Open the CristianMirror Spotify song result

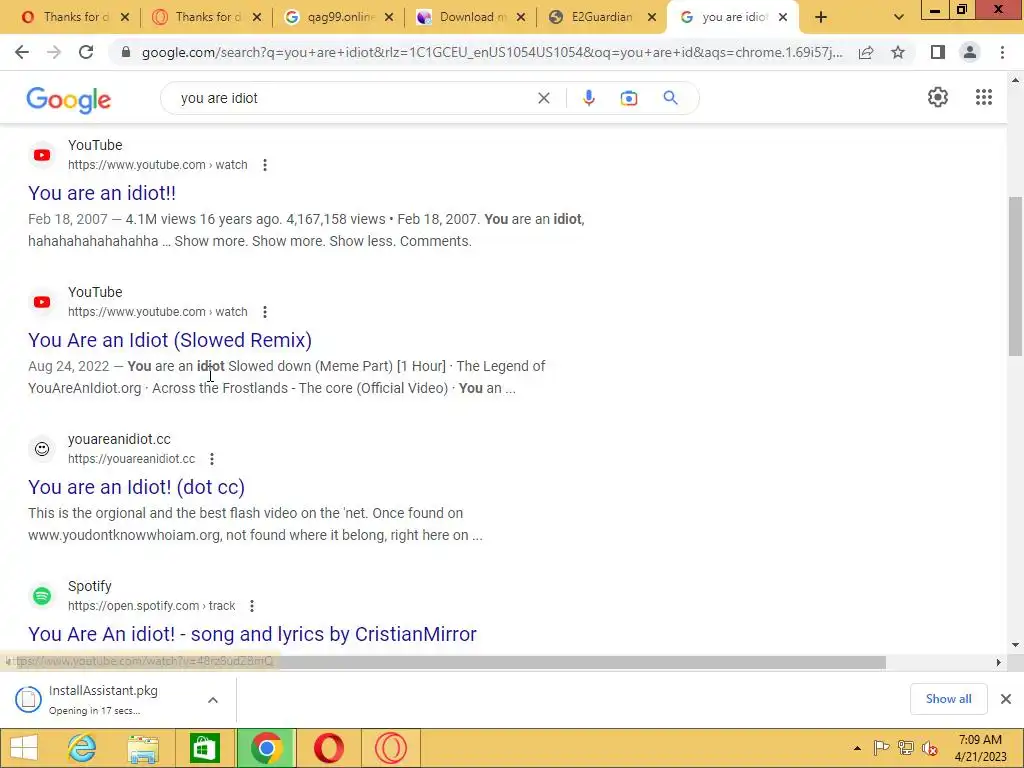click(x=252, y=634)
